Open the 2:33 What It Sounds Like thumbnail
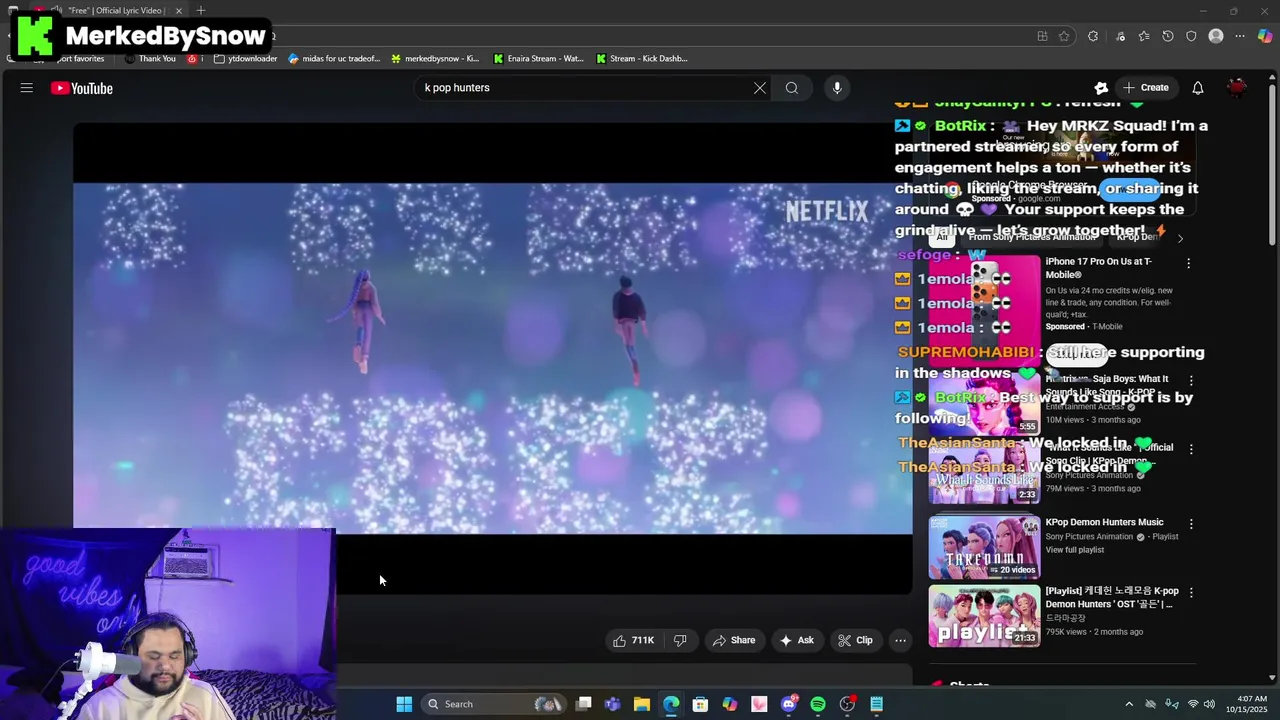 coord(984,474)
